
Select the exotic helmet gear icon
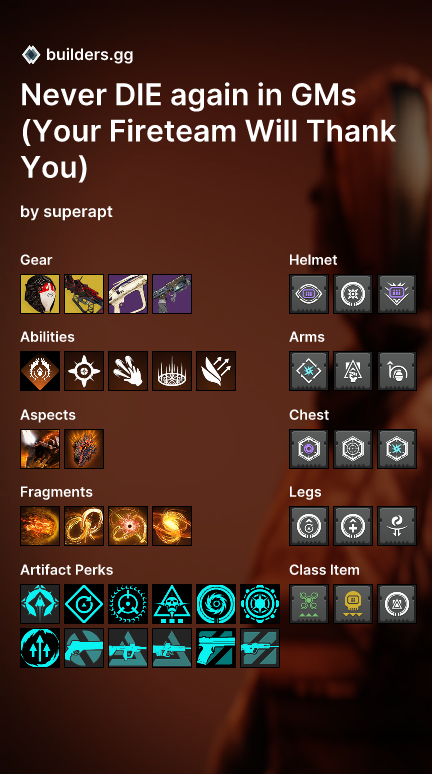tap(40, 294)
